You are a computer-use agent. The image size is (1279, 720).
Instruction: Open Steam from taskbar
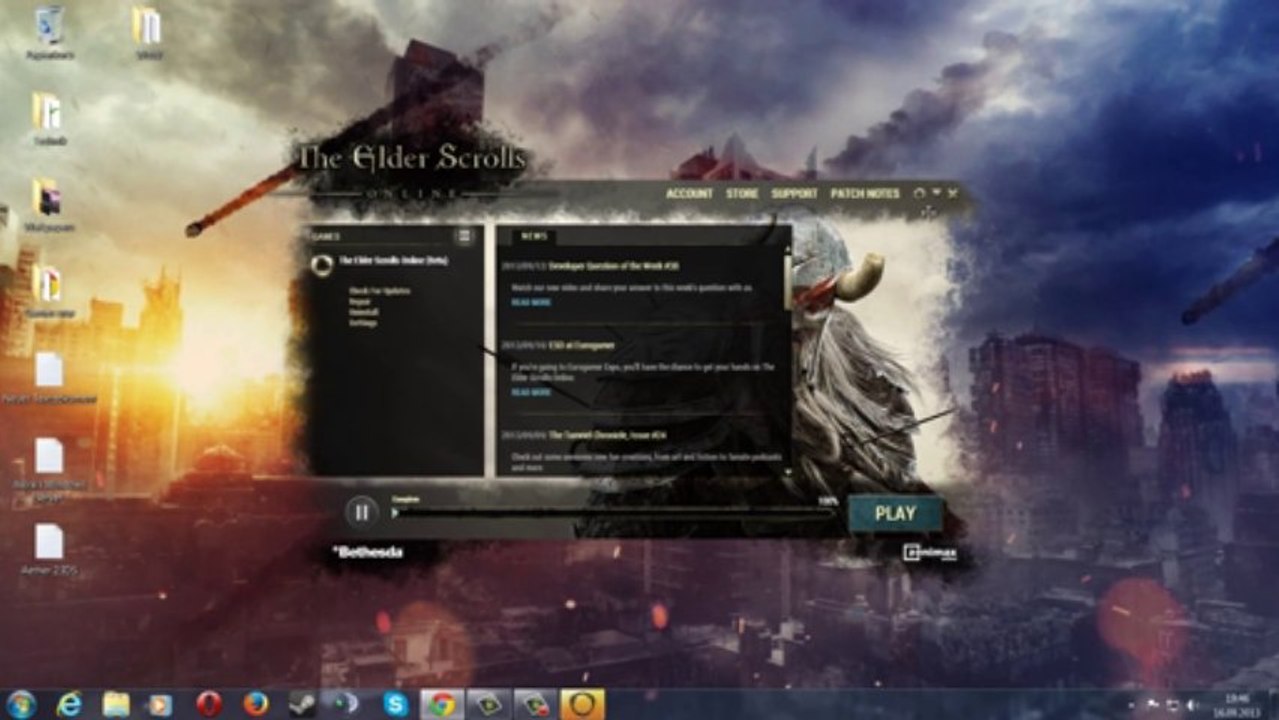click(x=302, y=704)
